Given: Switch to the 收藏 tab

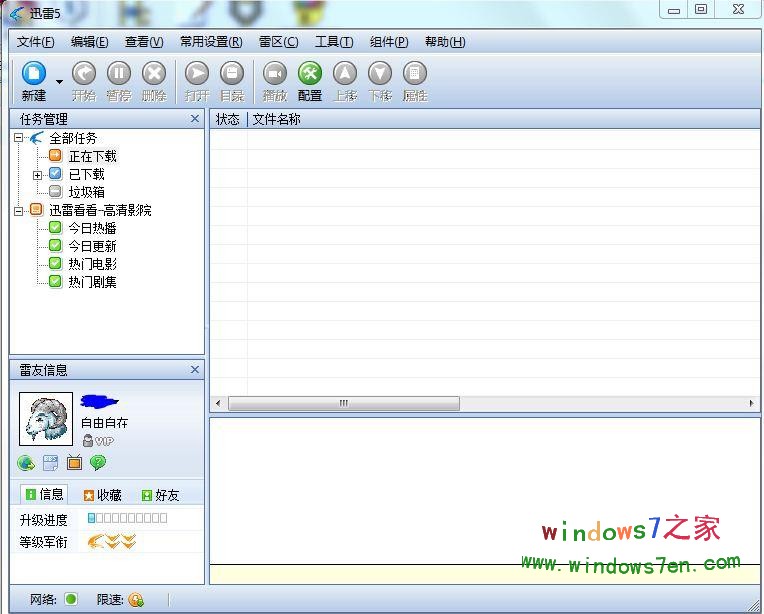Looking at the screenshot, I should point(102,494).
